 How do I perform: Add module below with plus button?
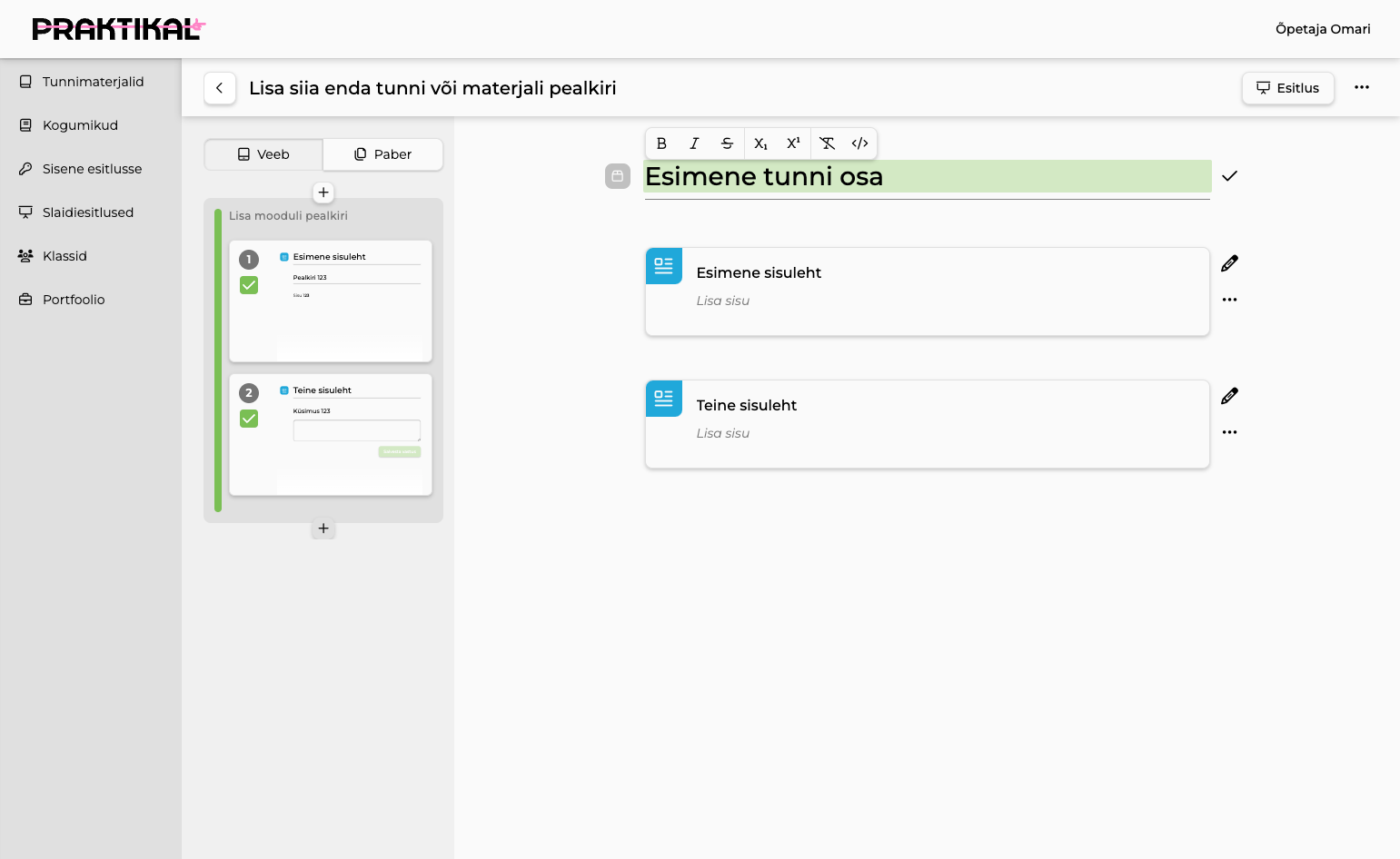[x=323, y=528]
